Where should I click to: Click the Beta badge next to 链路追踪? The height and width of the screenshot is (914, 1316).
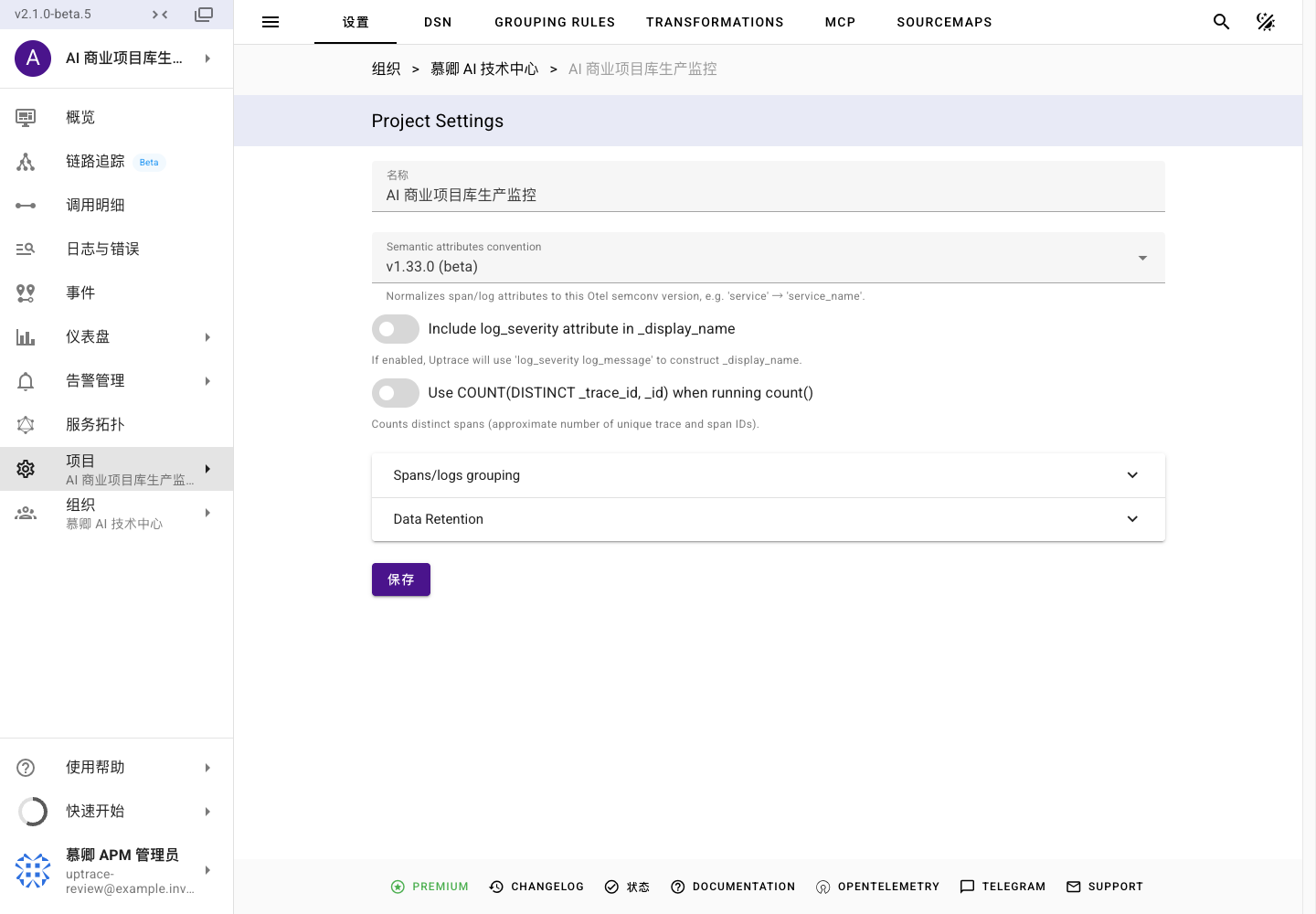coord(149,163)
